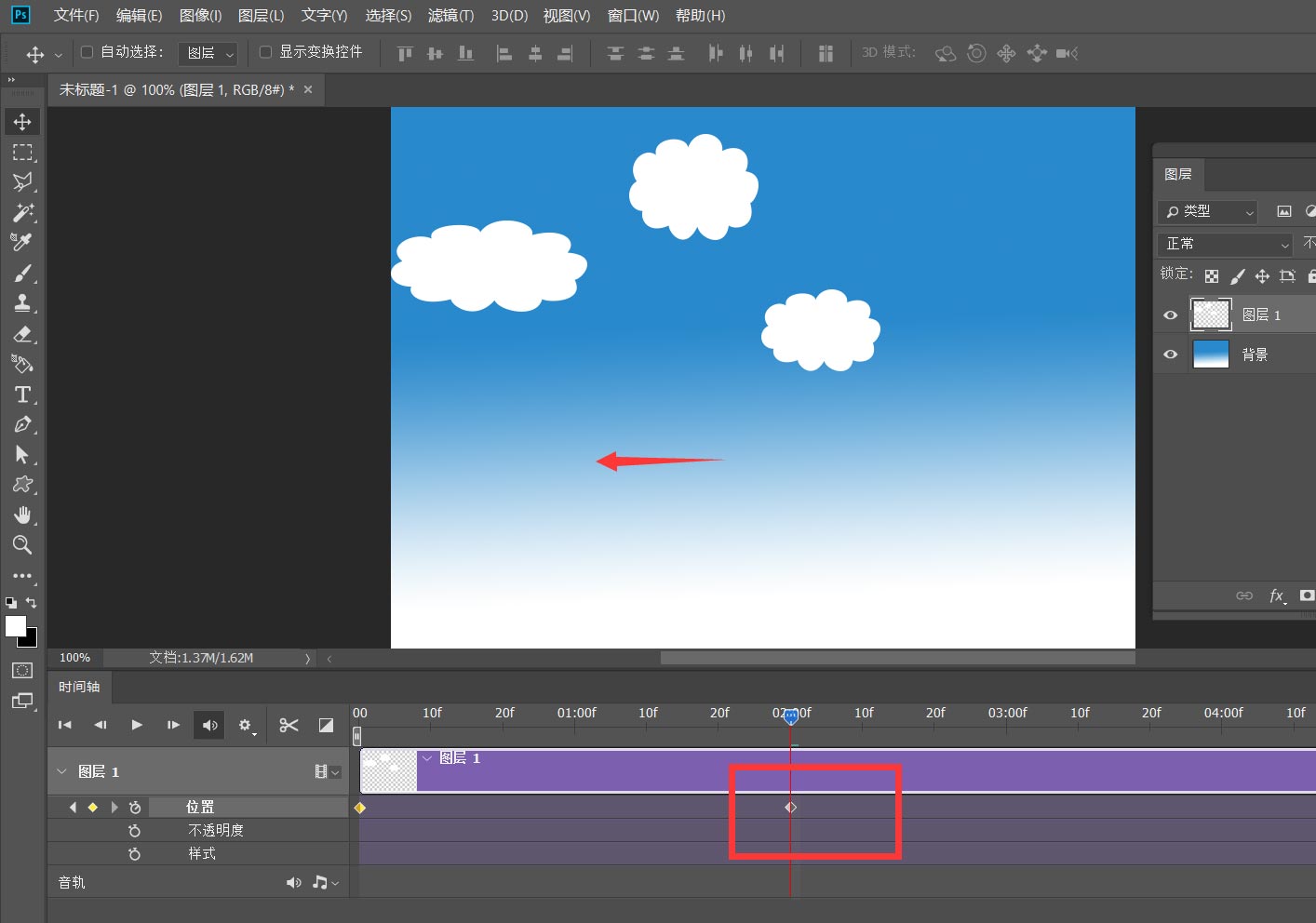Viewport: 1316px width, 923px height.
Task: Select the Magic Wand tool
Action: [22, 212]
